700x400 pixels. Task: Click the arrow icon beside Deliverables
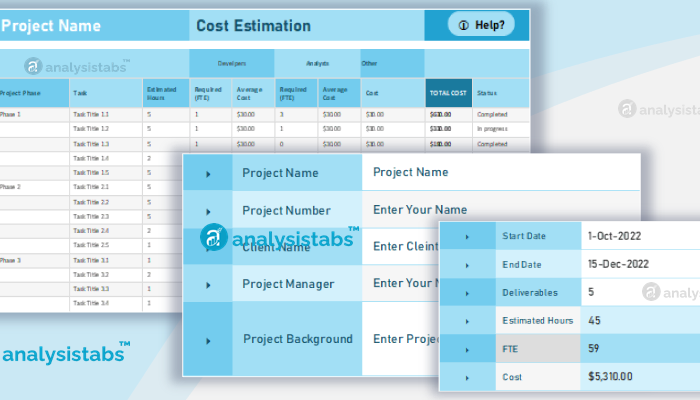click(x=466, y=293)
